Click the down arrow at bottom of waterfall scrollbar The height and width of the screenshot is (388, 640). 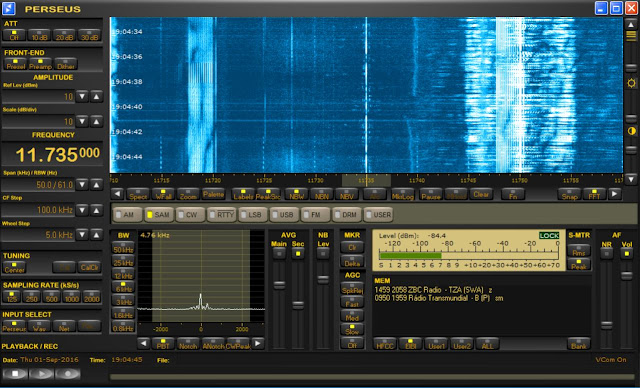coord(631,179)
